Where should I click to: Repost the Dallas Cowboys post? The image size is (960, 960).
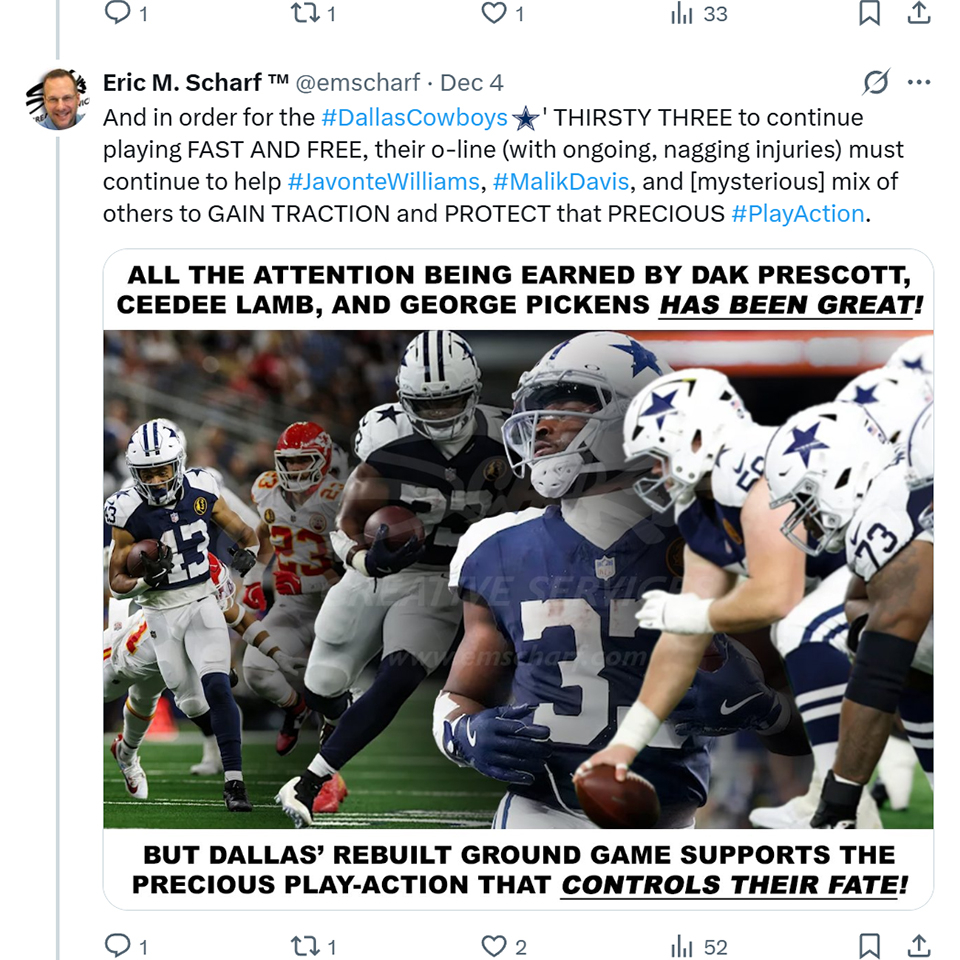point(304,945)
